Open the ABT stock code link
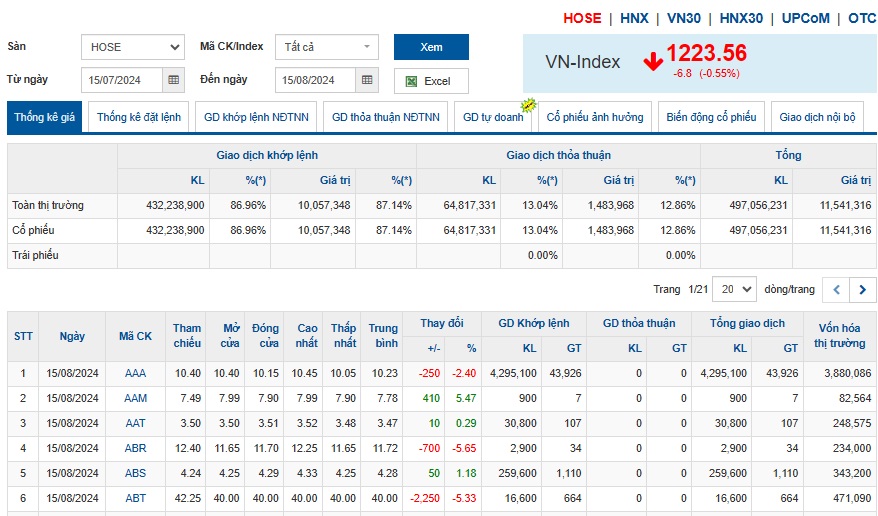Viewport: 878px width, 516px height. pos(135,498)
